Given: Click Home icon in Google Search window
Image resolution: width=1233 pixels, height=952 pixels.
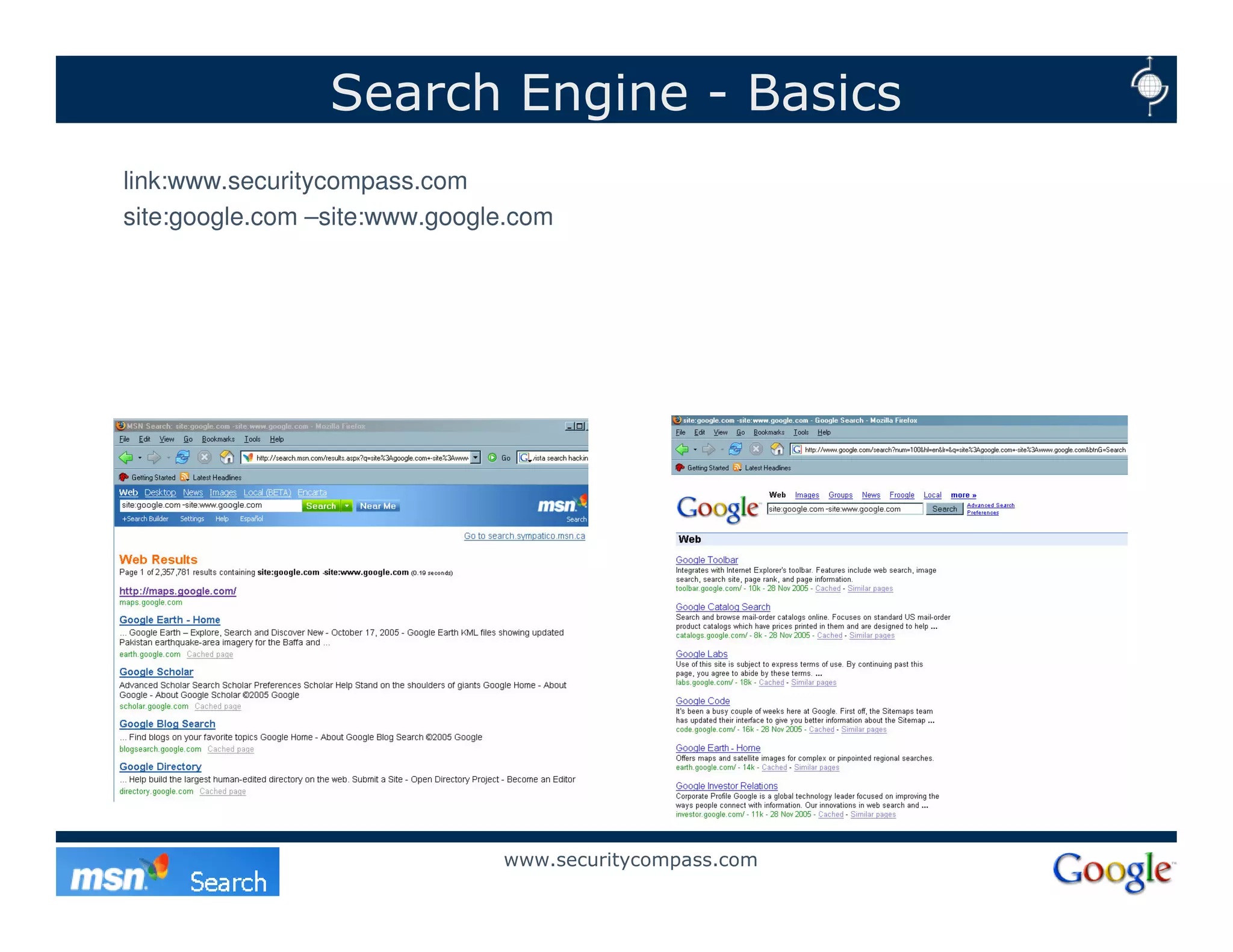Looking at the screenshot, I should point(777,450).
